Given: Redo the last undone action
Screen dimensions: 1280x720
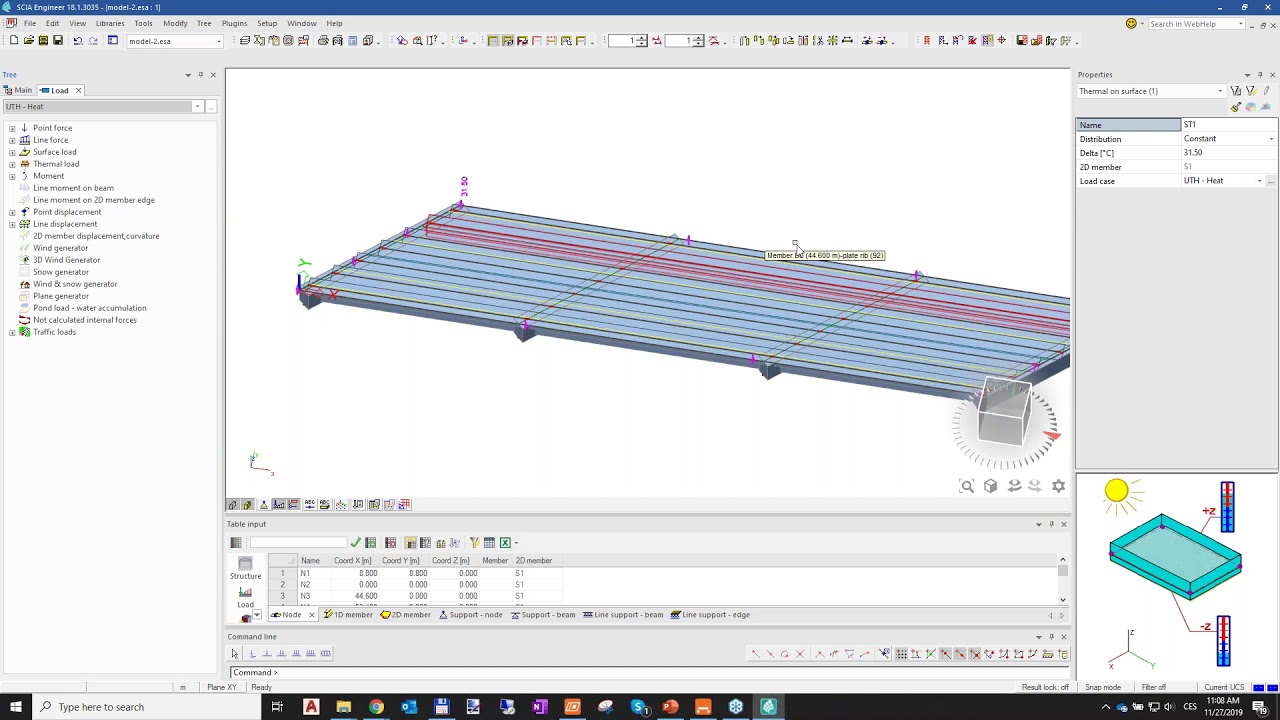Looking at the screenshot, I should pyautogui.click(x=93, y=41).
